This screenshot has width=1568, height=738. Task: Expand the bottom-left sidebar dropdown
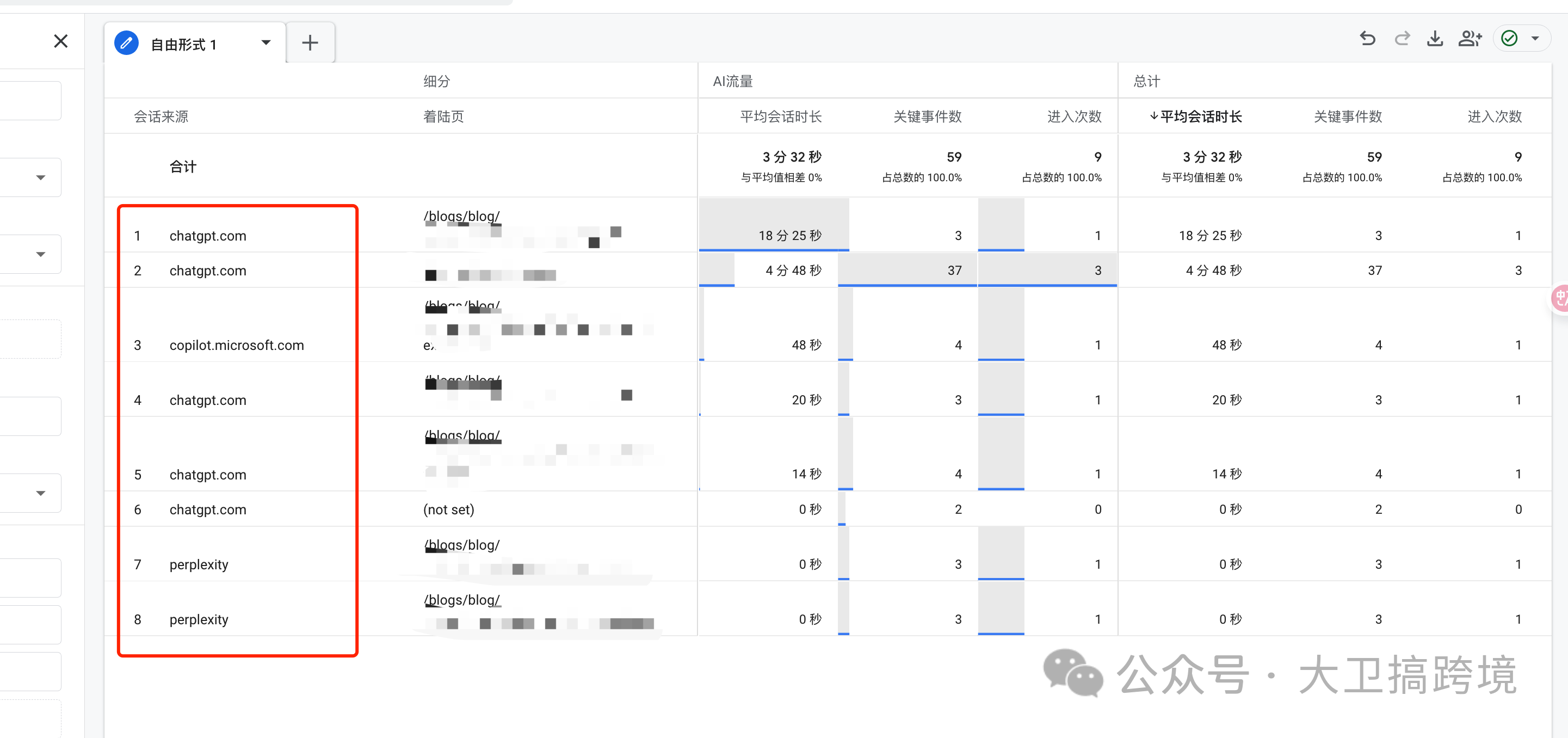click(x=40, y=493)
